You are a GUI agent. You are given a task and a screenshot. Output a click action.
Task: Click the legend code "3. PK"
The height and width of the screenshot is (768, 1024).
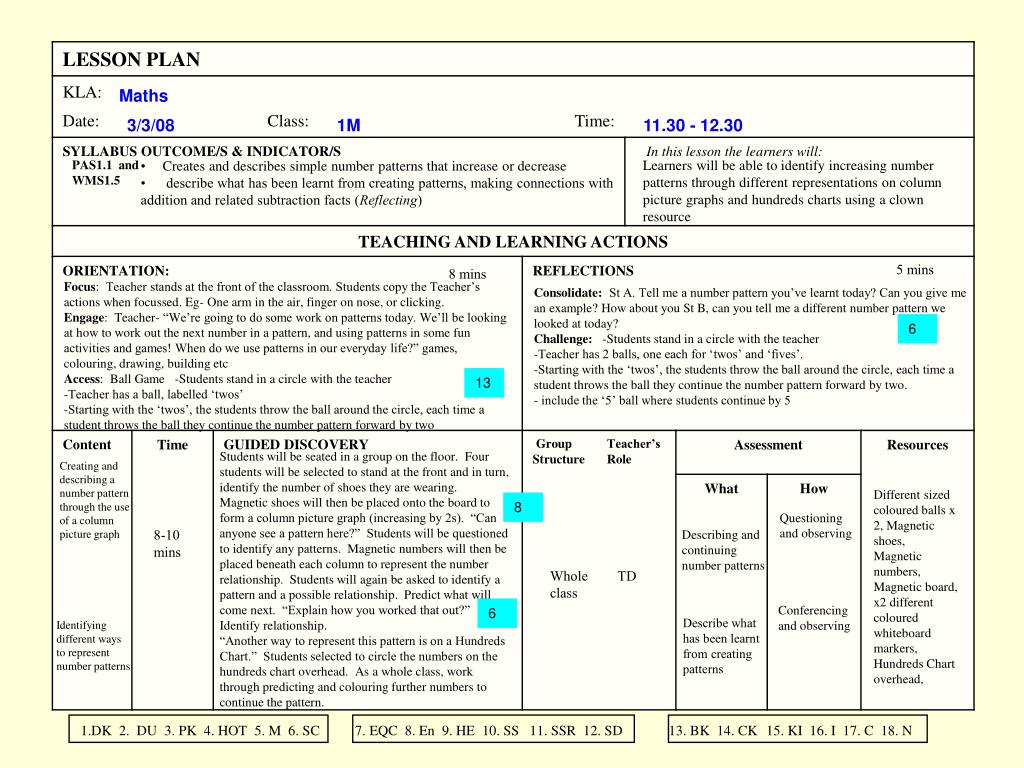tap(180, 731)
